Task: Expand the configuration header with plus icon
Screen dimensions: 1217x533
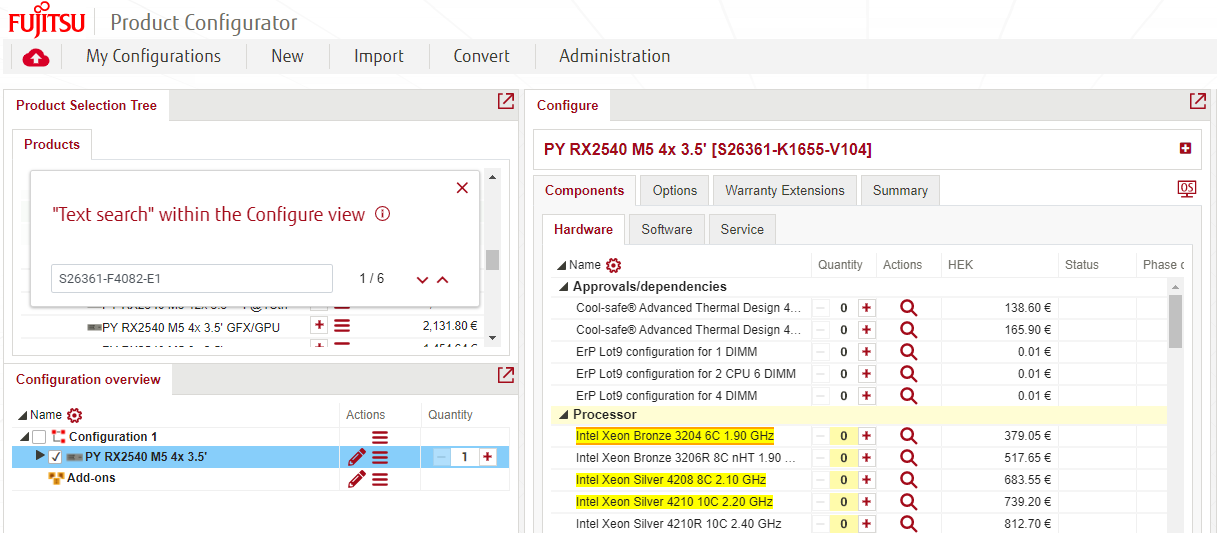Action: [x=1186, y=149]
